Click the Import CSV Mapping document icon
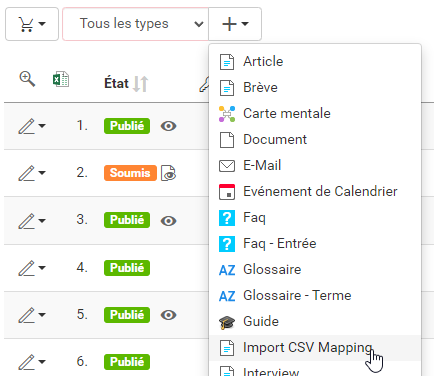434x376 pixels. [227, 348]
